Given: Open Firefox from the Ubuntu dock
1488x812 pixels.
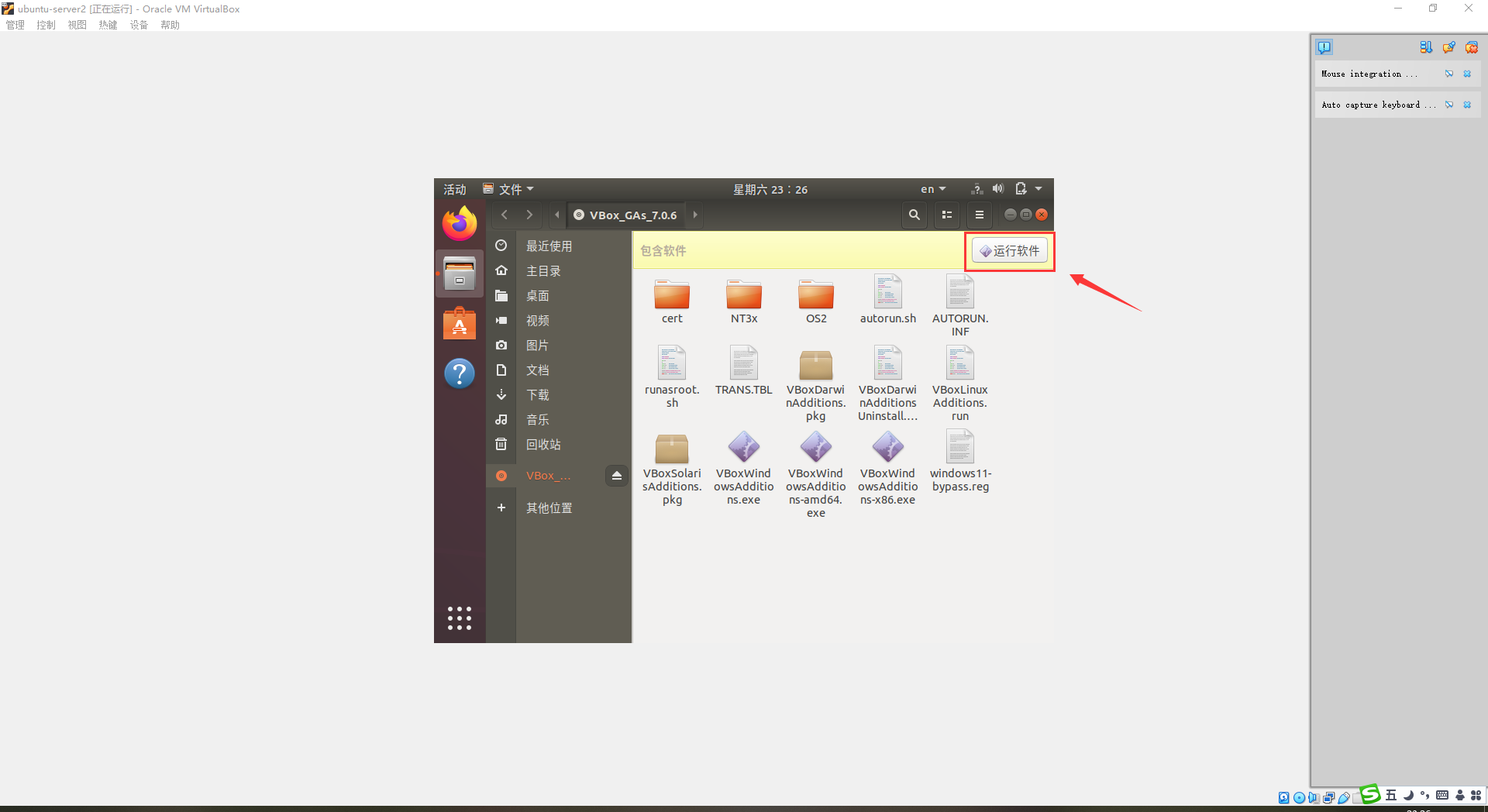Looking at the screenshot, I should pos(460,224).
